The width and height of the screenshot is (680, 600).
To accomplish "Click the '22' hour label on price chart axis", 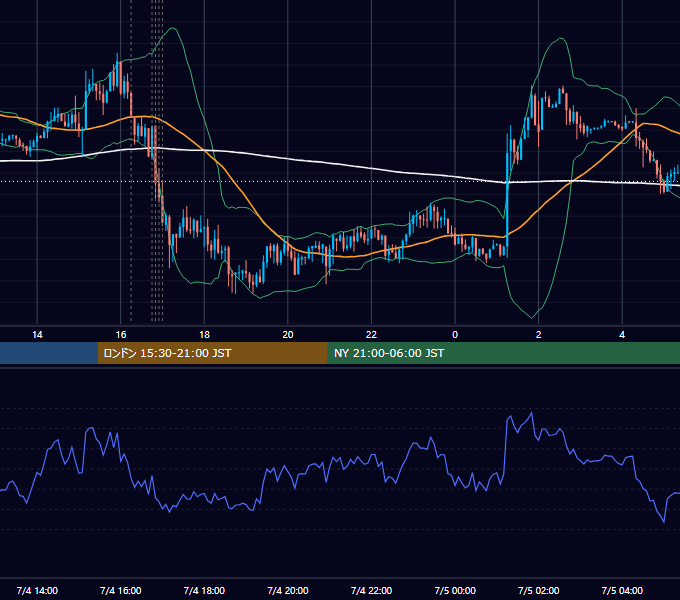I will click(371, 335).
